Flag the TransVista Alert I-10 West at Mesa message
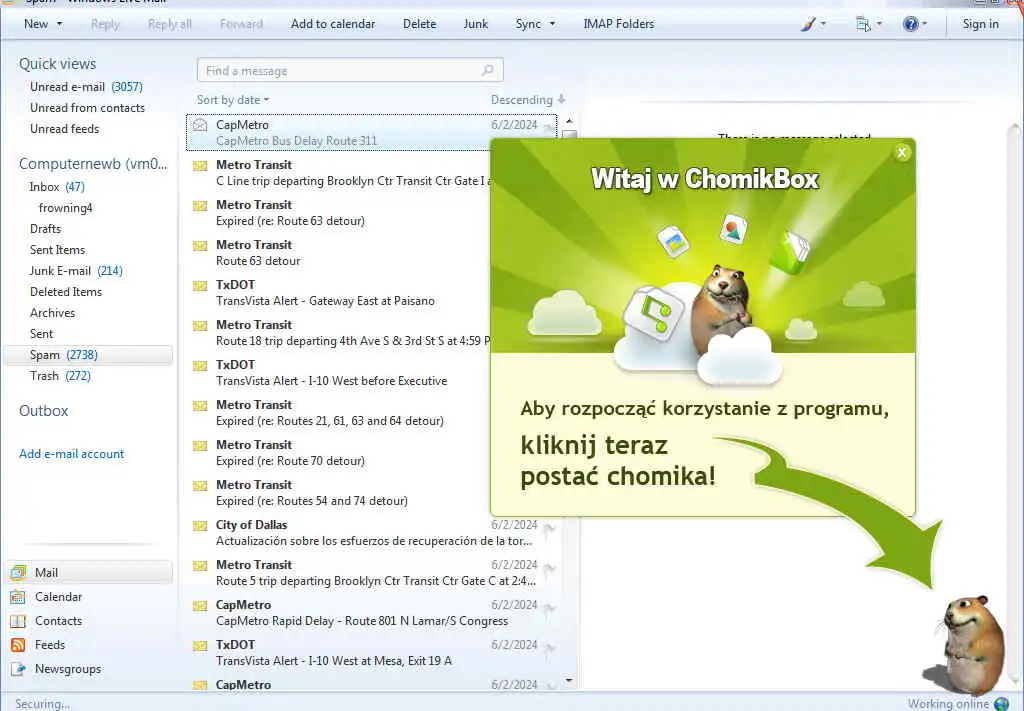This screenshot has width=1024, height=711. click(550, 648)
